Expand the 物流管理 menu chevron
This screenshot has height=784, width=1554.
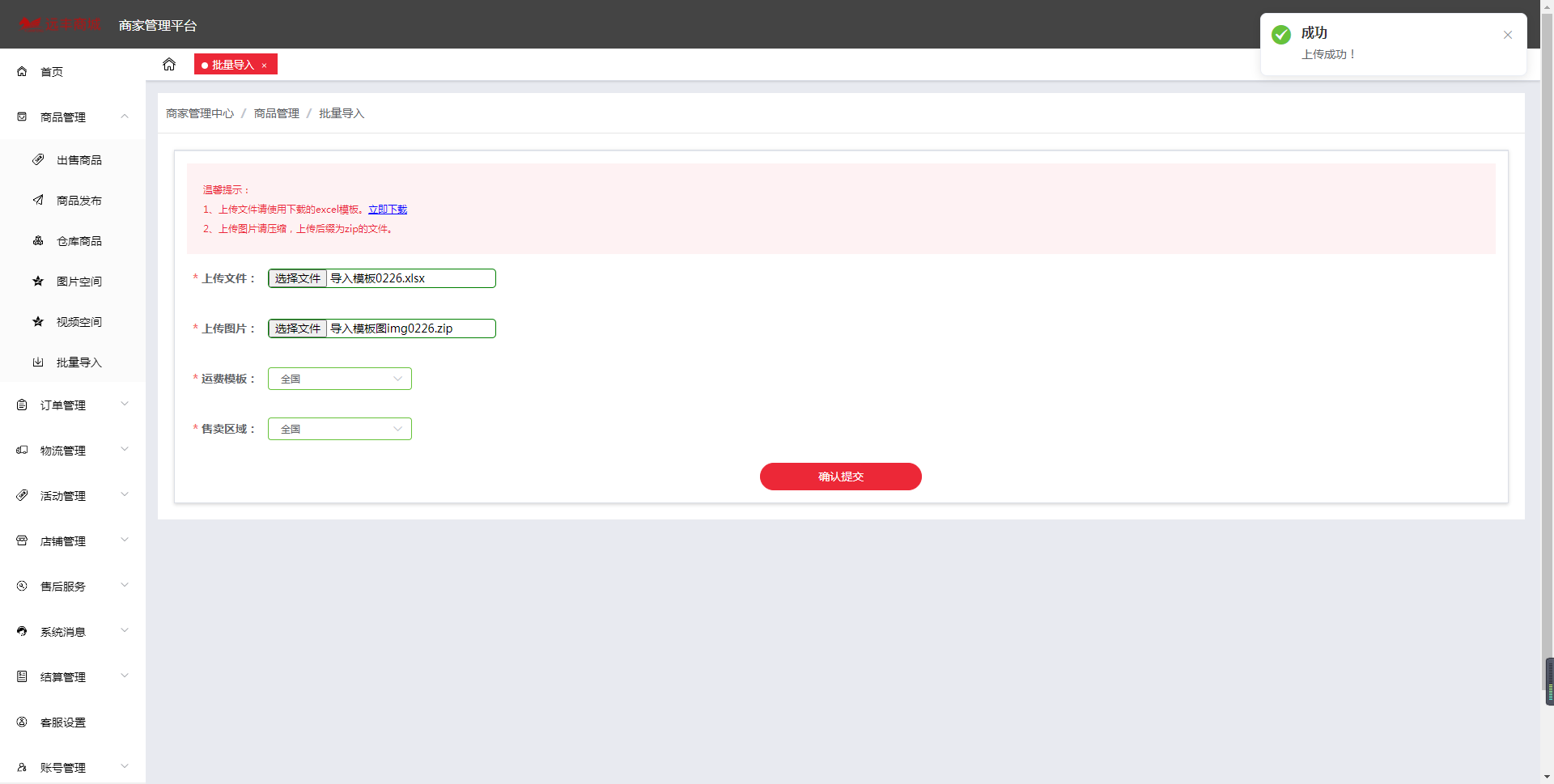click(x=125, y=449)
